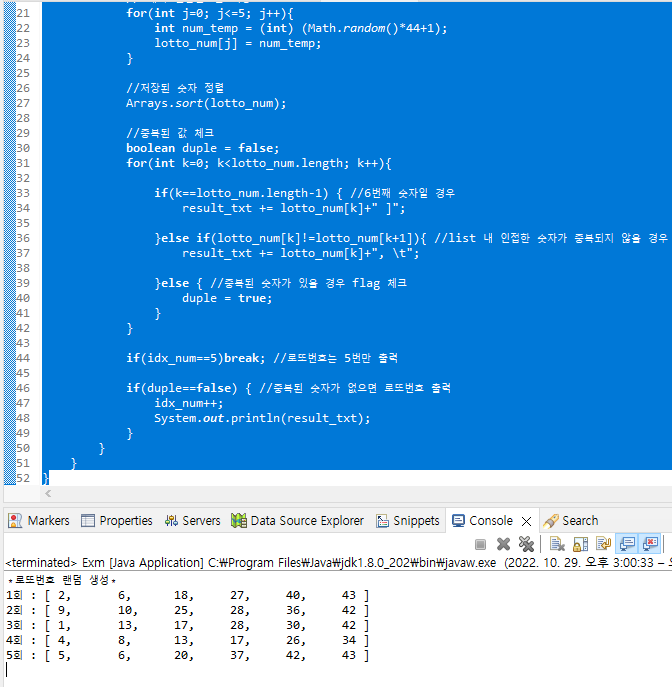This screenshot has height=687, width=672.
Task: Click the '3회' console result row
Action: click(x=187, y=625)
